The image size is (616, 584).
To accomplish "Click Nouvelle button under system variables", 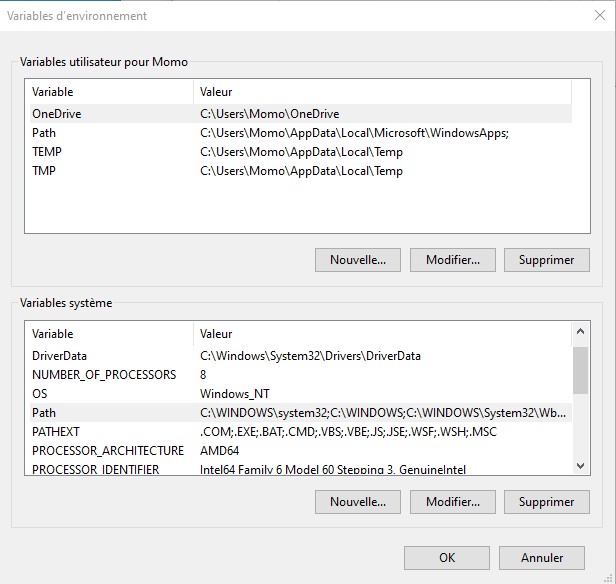I will 358,502.
